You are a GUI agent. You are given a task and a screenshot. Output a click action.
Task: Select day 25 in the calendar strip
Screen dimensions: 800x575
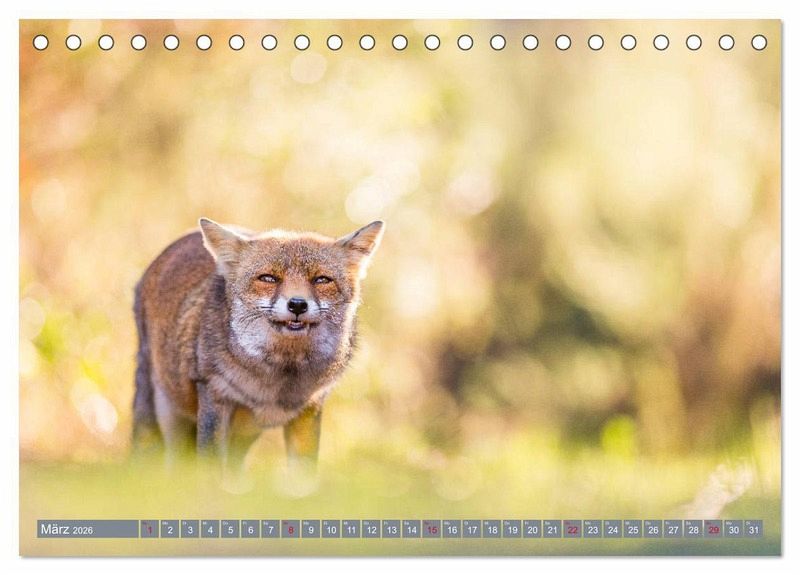pos(633,529)
